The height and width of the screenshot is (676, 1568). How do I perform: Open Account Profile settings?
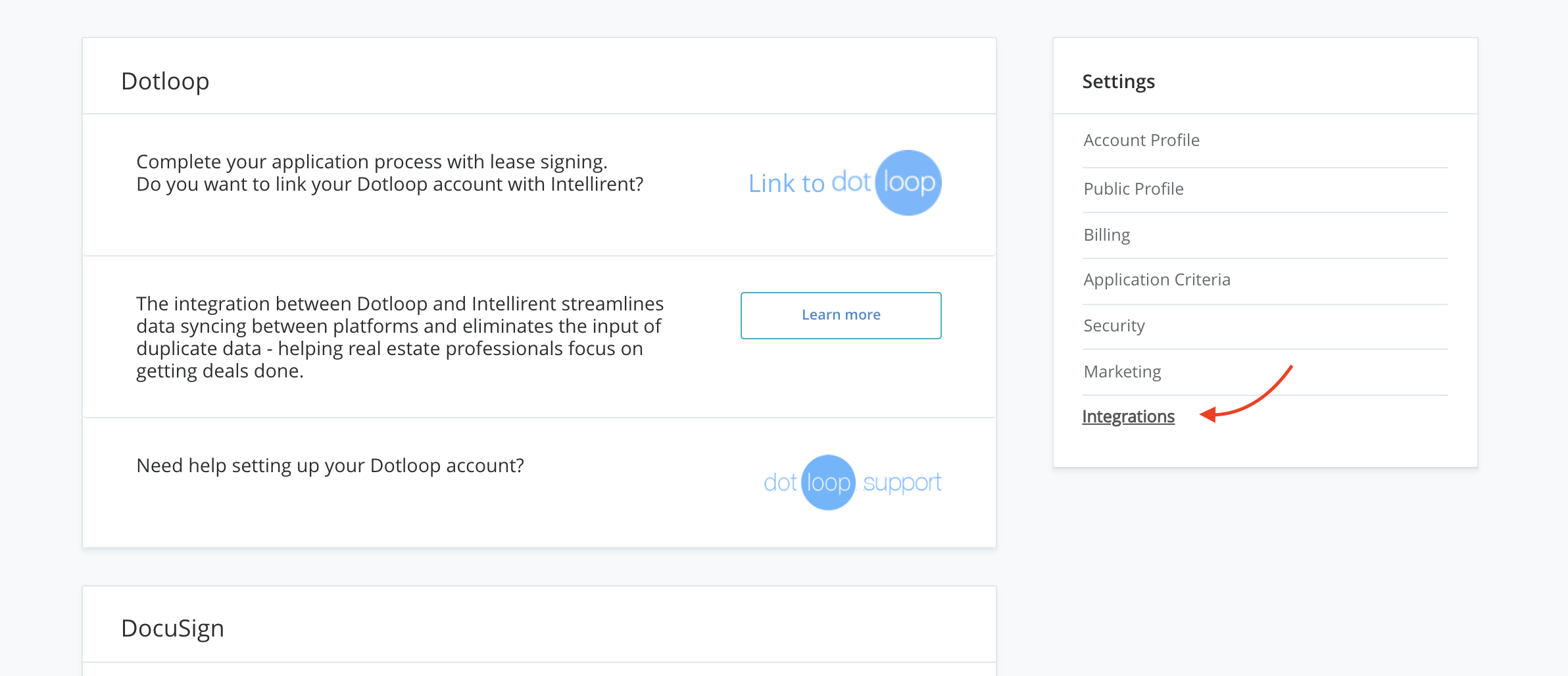tap(1141, 140)
